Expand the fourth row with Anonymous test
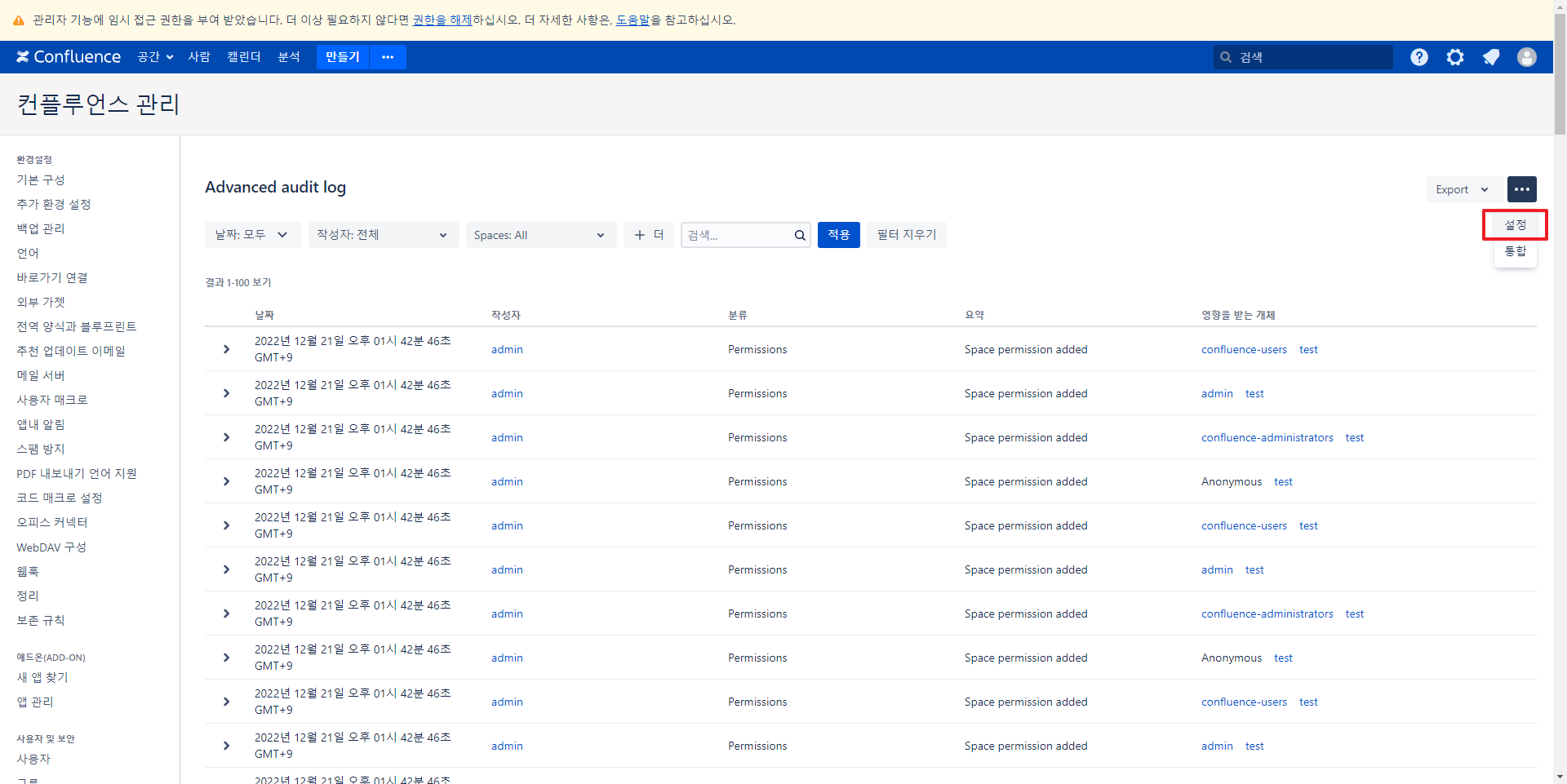 226,481
